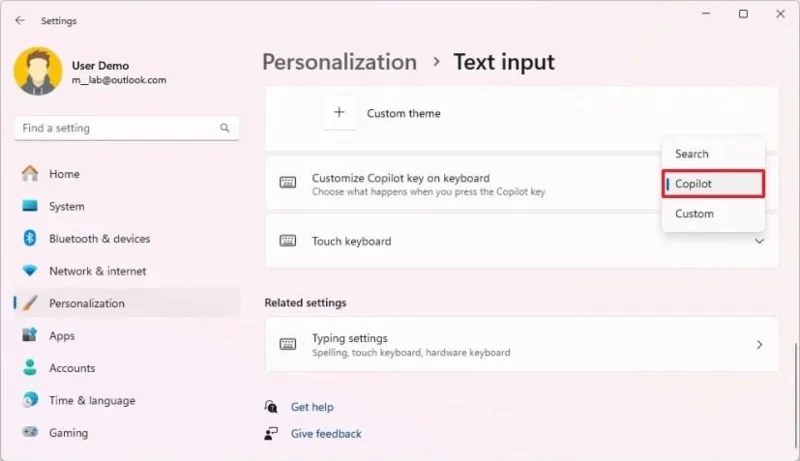The height and width of the screenshot is (461, 800).
Task: Maximize the Settings window
Action: tap(743, 14)
